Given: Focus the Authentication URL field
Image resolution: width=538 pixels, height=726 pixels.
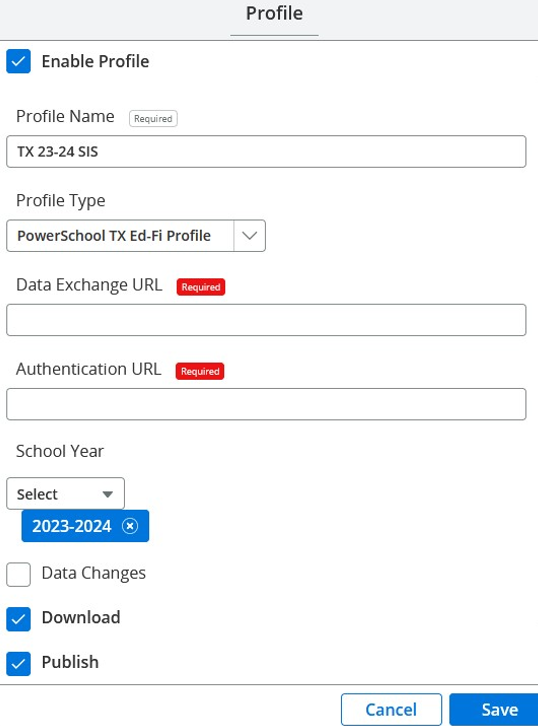Looking at the screenshot, I should [x=266, y=404].
